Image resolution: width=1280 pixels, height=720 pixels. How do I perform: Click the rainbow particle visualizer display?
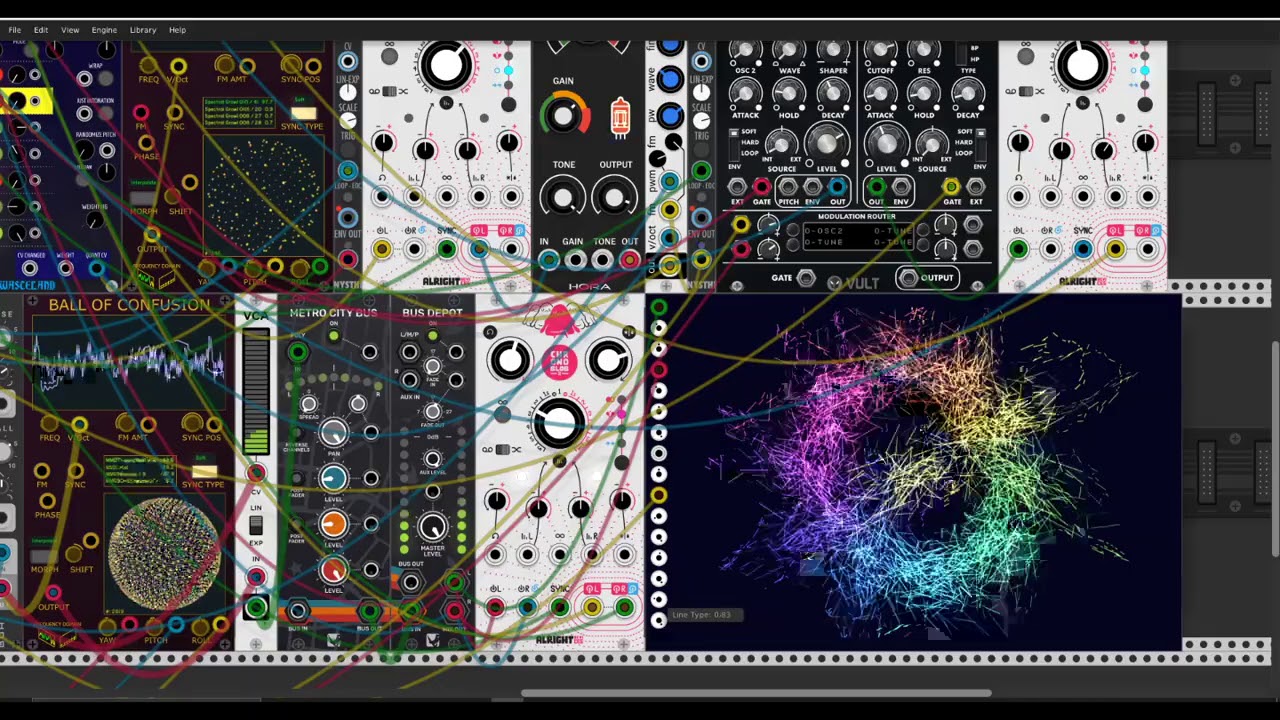pos(914,472)
